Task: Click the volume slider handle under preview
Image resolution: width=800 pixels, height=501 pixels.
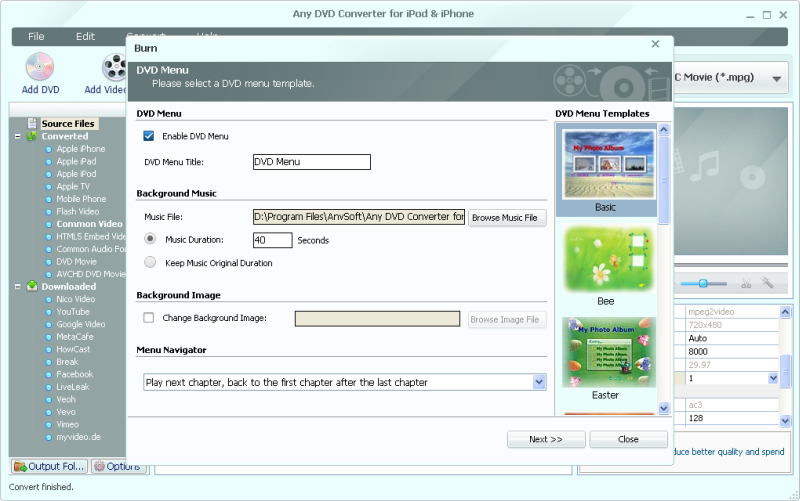Action: (703, 283)
